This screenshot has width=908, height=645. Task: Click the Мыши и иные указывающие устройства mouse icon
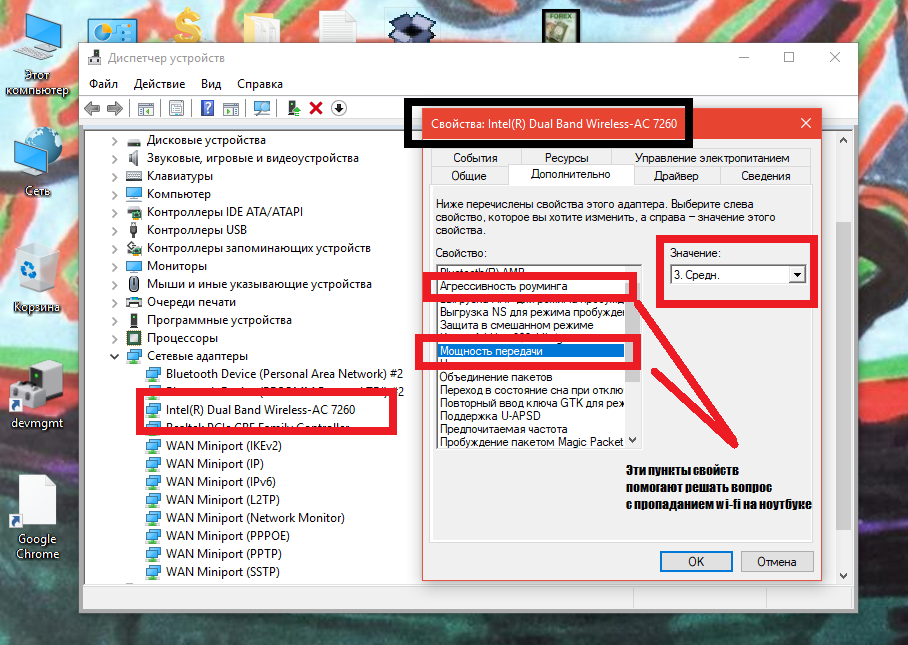pos(134,284)
